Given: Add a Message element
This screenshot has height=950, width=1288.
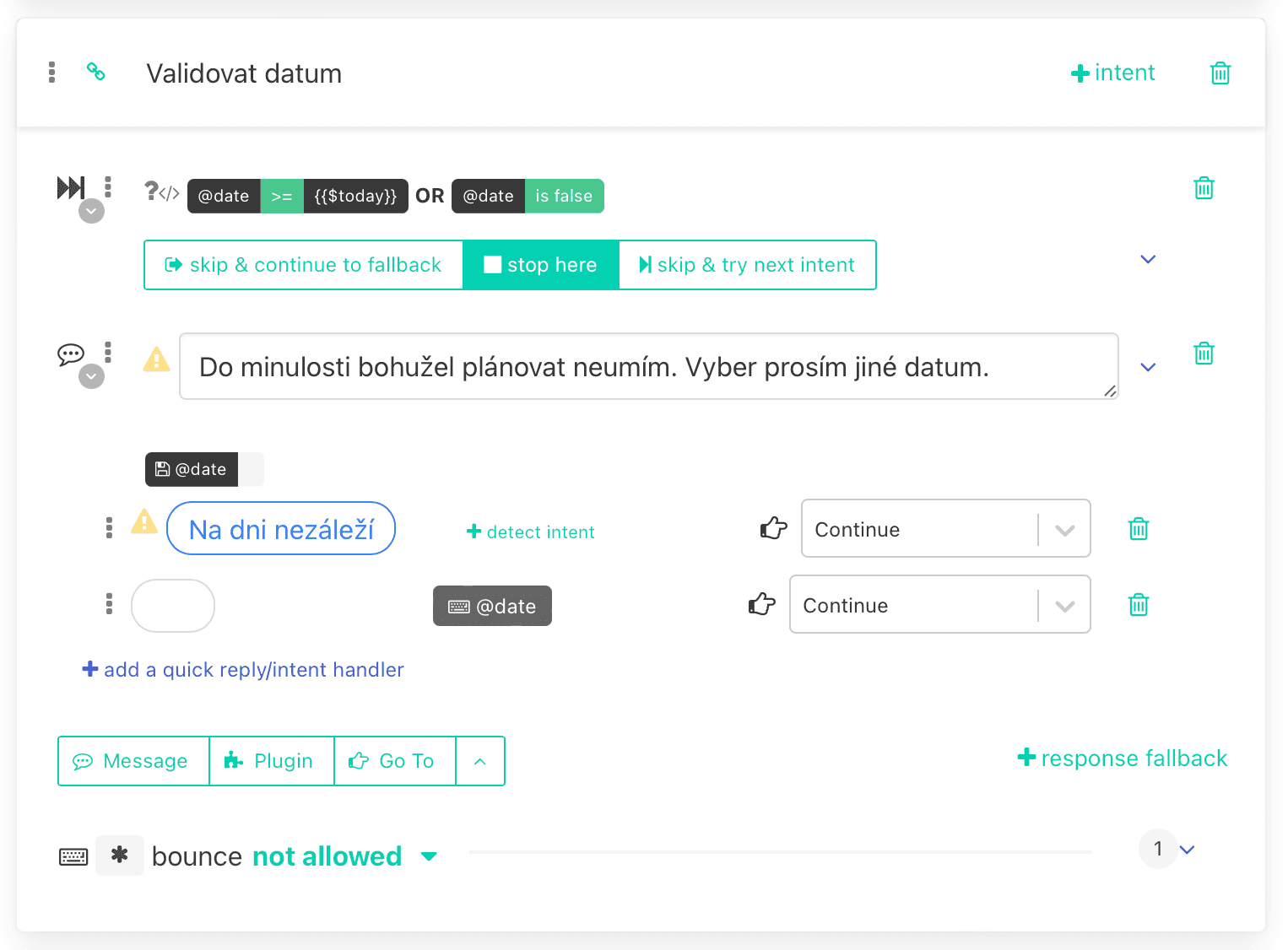Looking at the screenshot, I should click(133, 761).
